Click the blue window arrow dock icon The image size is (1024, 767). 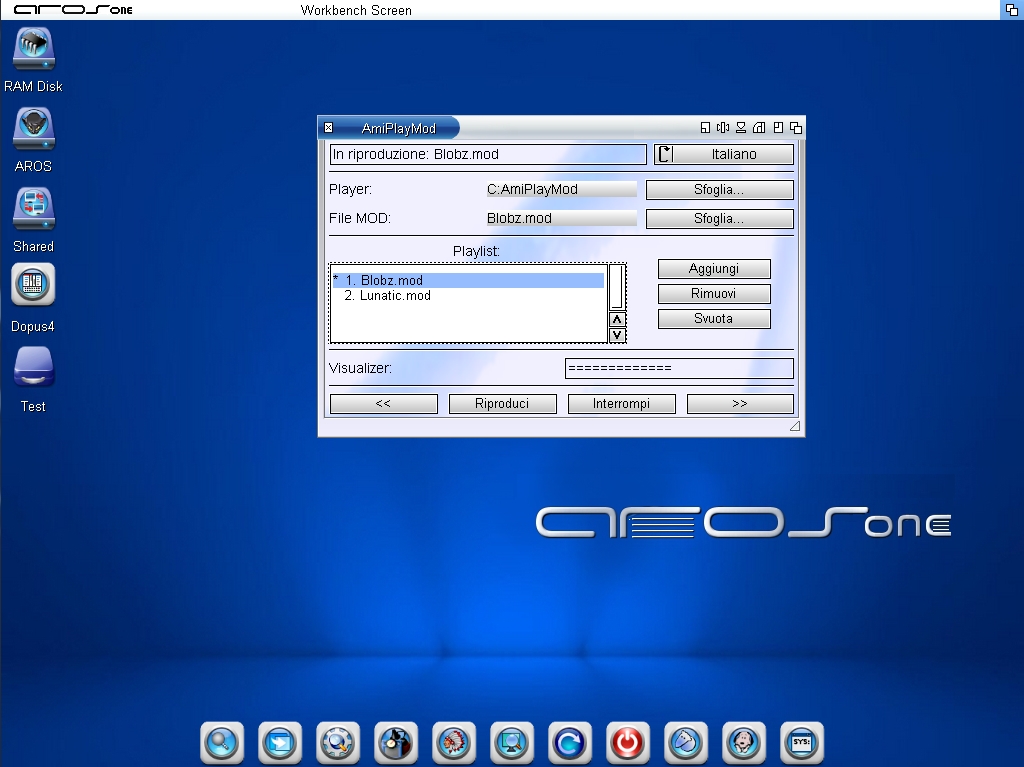tap(280, 743)
